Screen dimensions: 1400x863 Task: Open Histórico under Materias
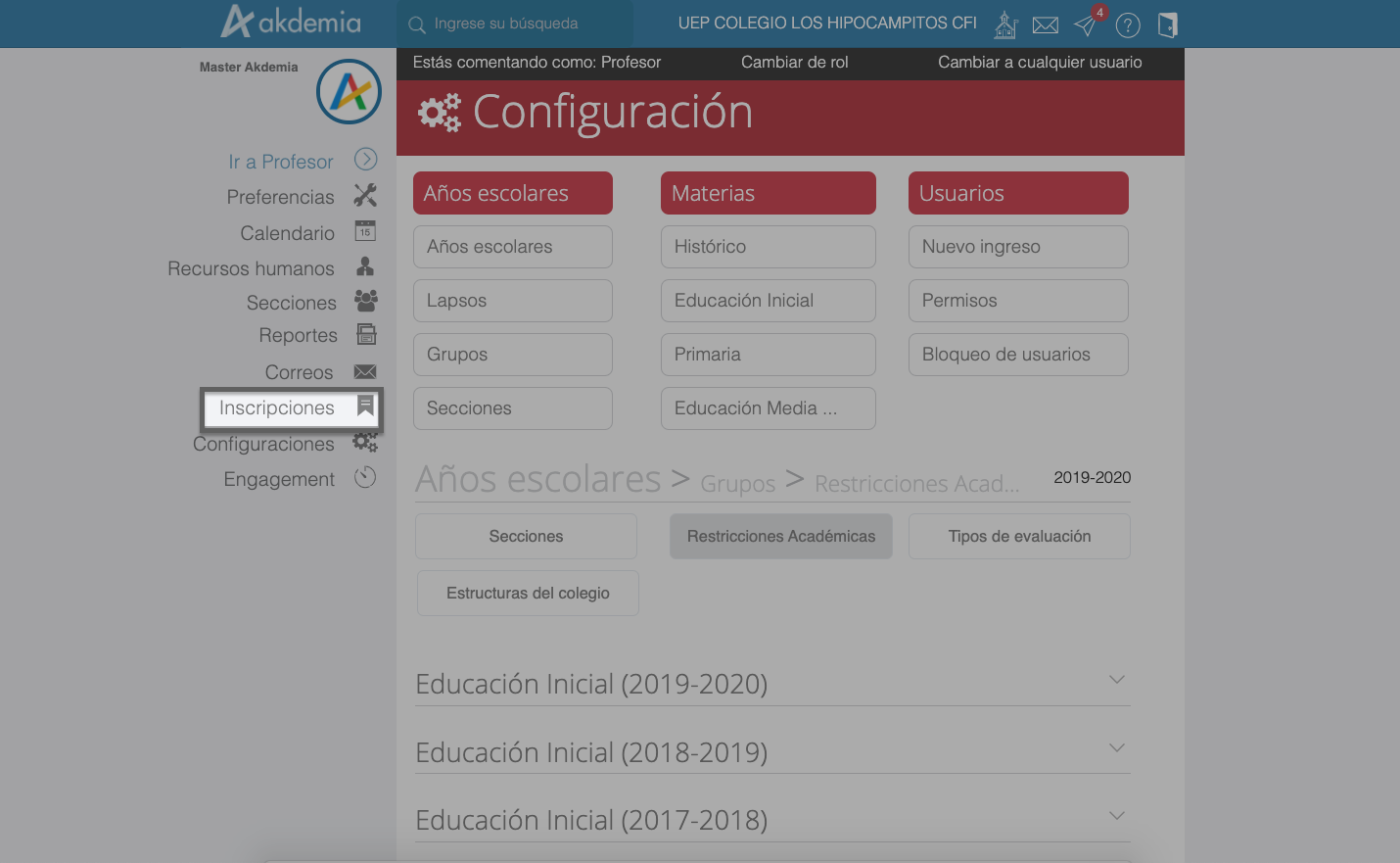pyautogui.click(x=769, y=247)
